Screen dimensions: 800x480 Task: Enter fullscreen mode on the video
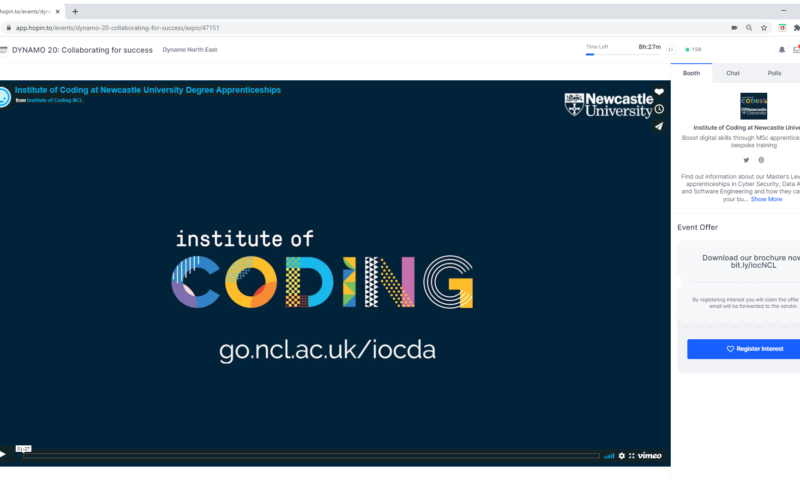tap(632, 455)
